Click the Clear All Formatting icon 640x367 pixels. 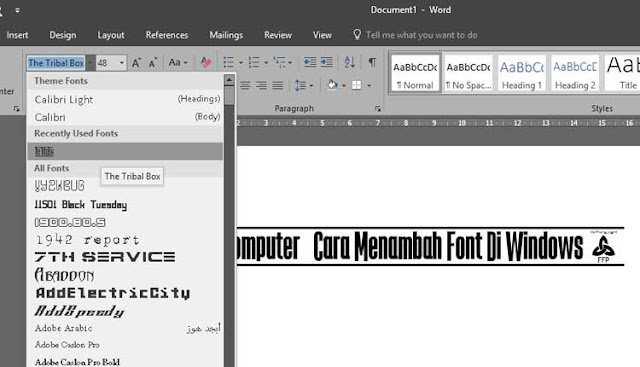click(206, 62)
